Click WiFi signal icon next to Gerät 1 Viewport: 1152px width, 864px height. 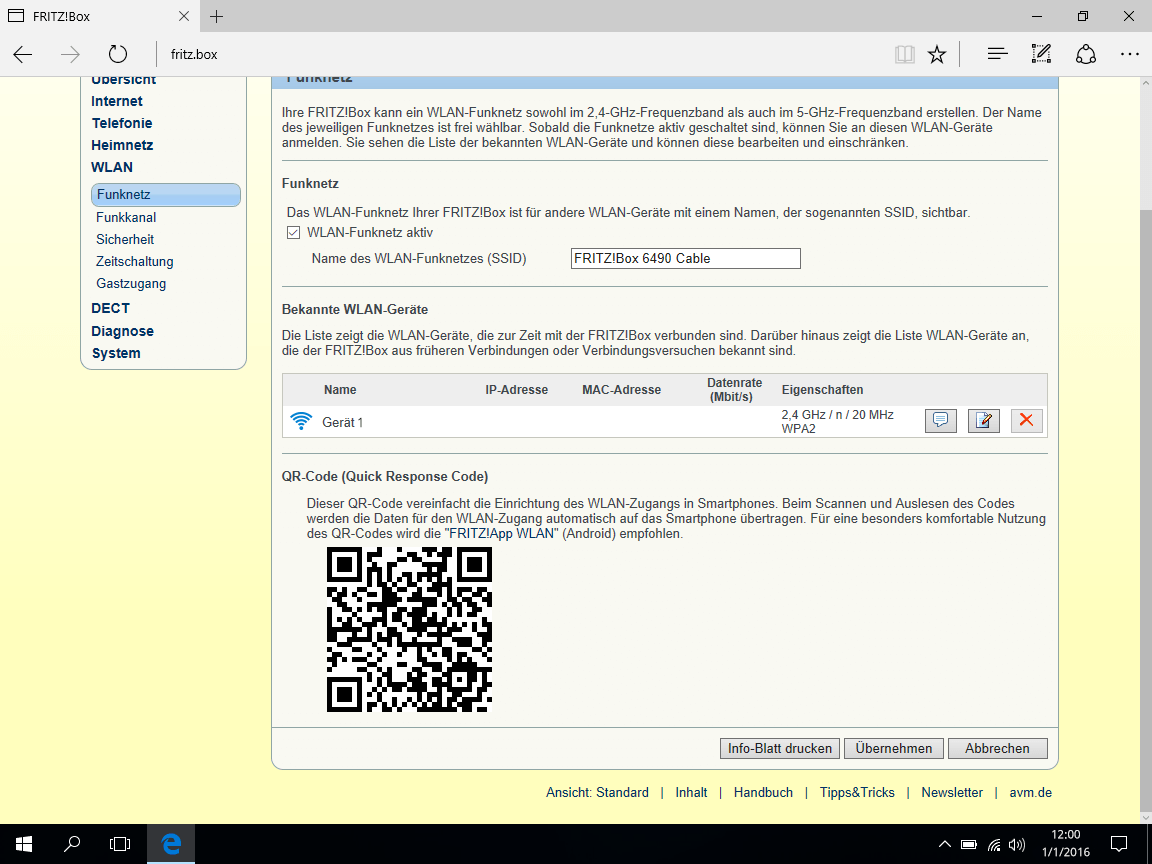[x=300, y=421]
